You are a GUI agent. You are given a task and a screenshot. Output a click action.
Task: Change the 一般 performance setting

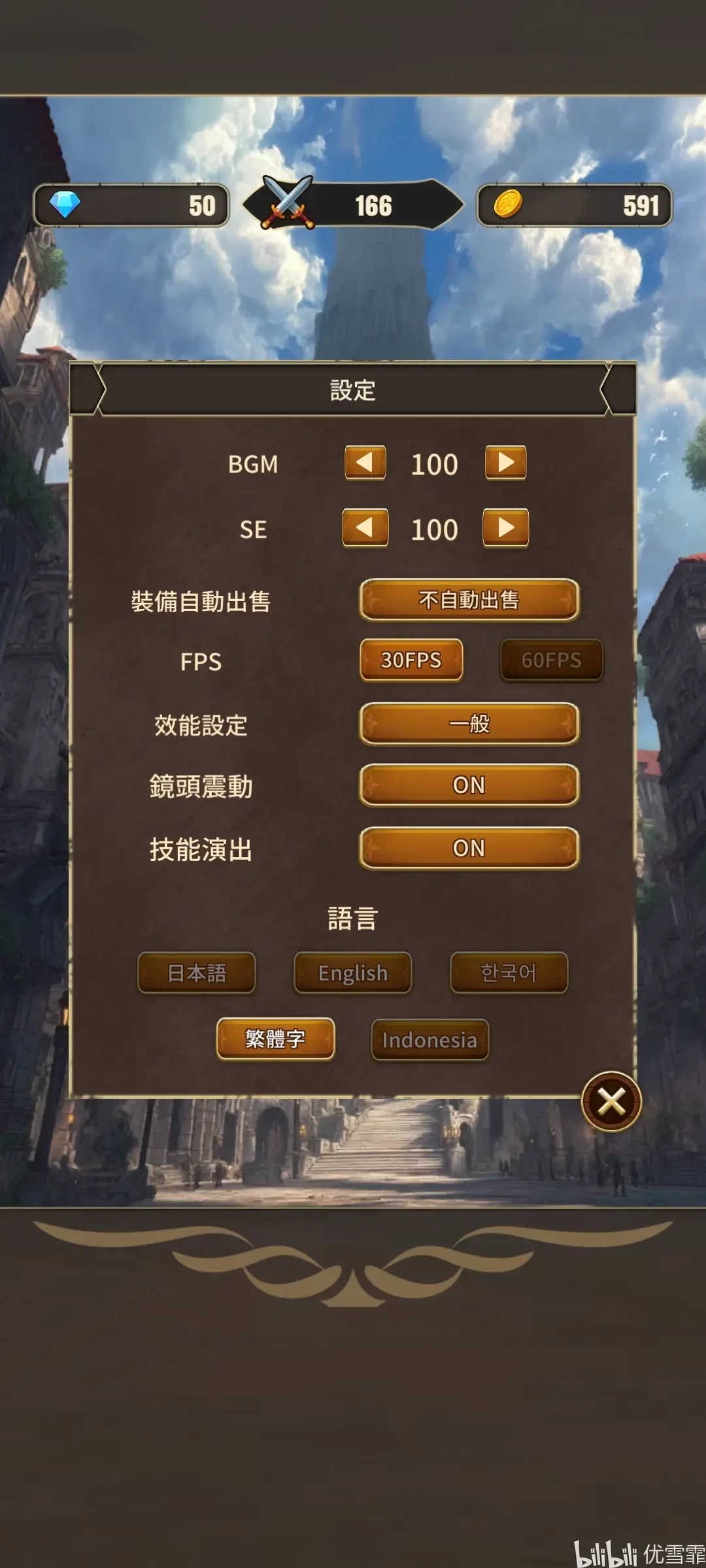pos(469,724)
